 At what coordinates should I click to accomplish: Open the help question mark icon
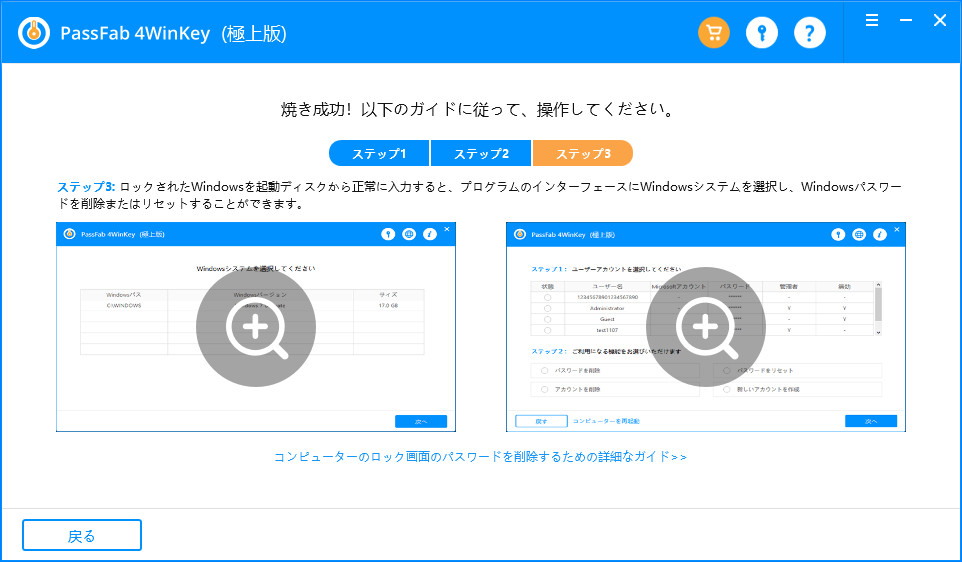coord(809,33)
